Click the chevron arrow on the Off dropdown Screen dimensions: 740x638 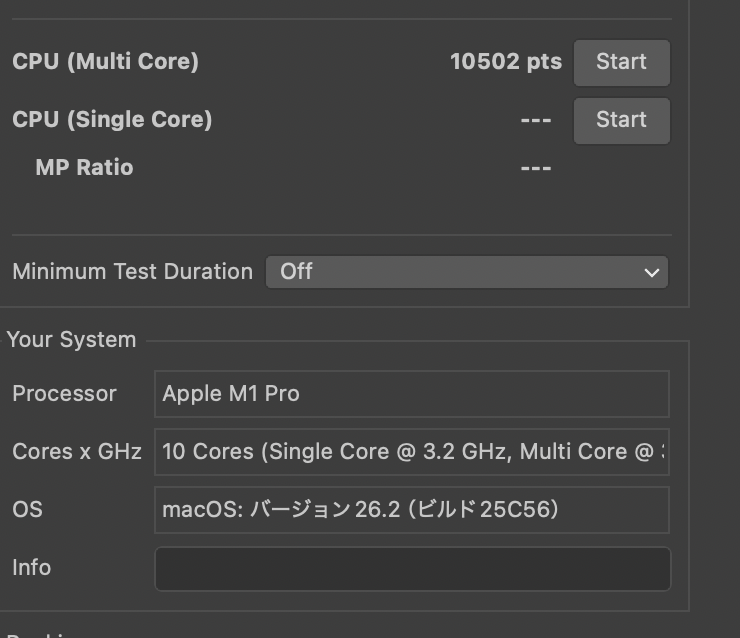pyautogui.click(x=652, y=272)
